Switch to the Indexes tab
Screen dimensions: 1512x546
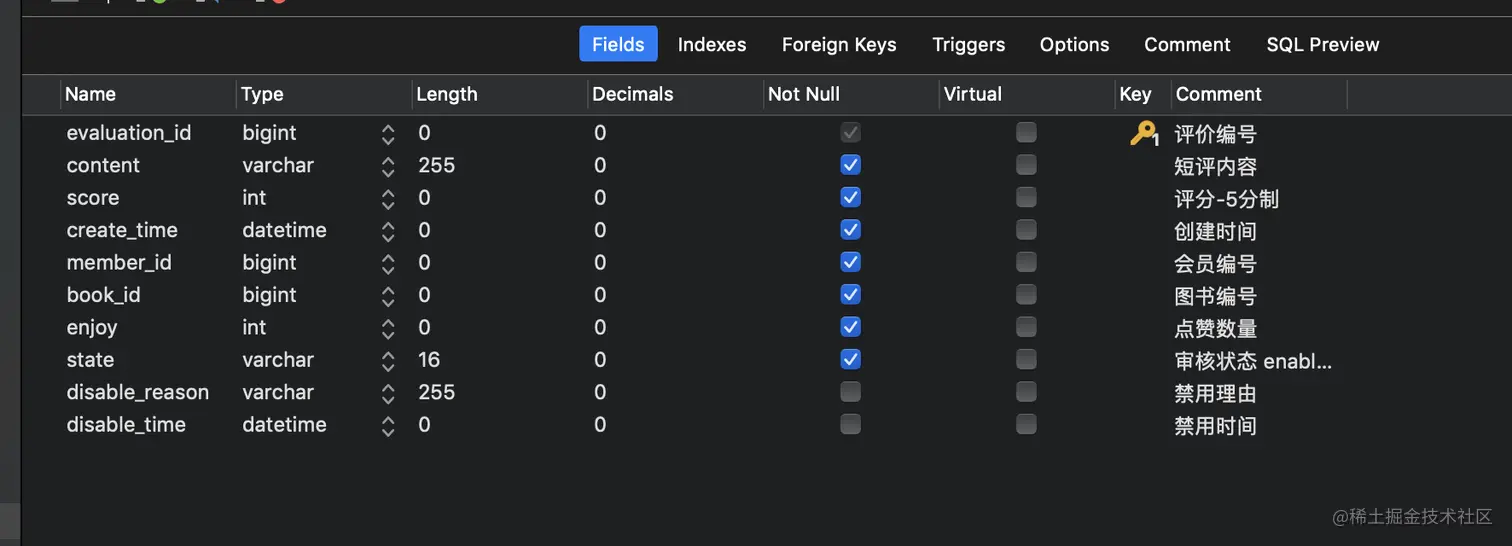[x=712, y=44]
